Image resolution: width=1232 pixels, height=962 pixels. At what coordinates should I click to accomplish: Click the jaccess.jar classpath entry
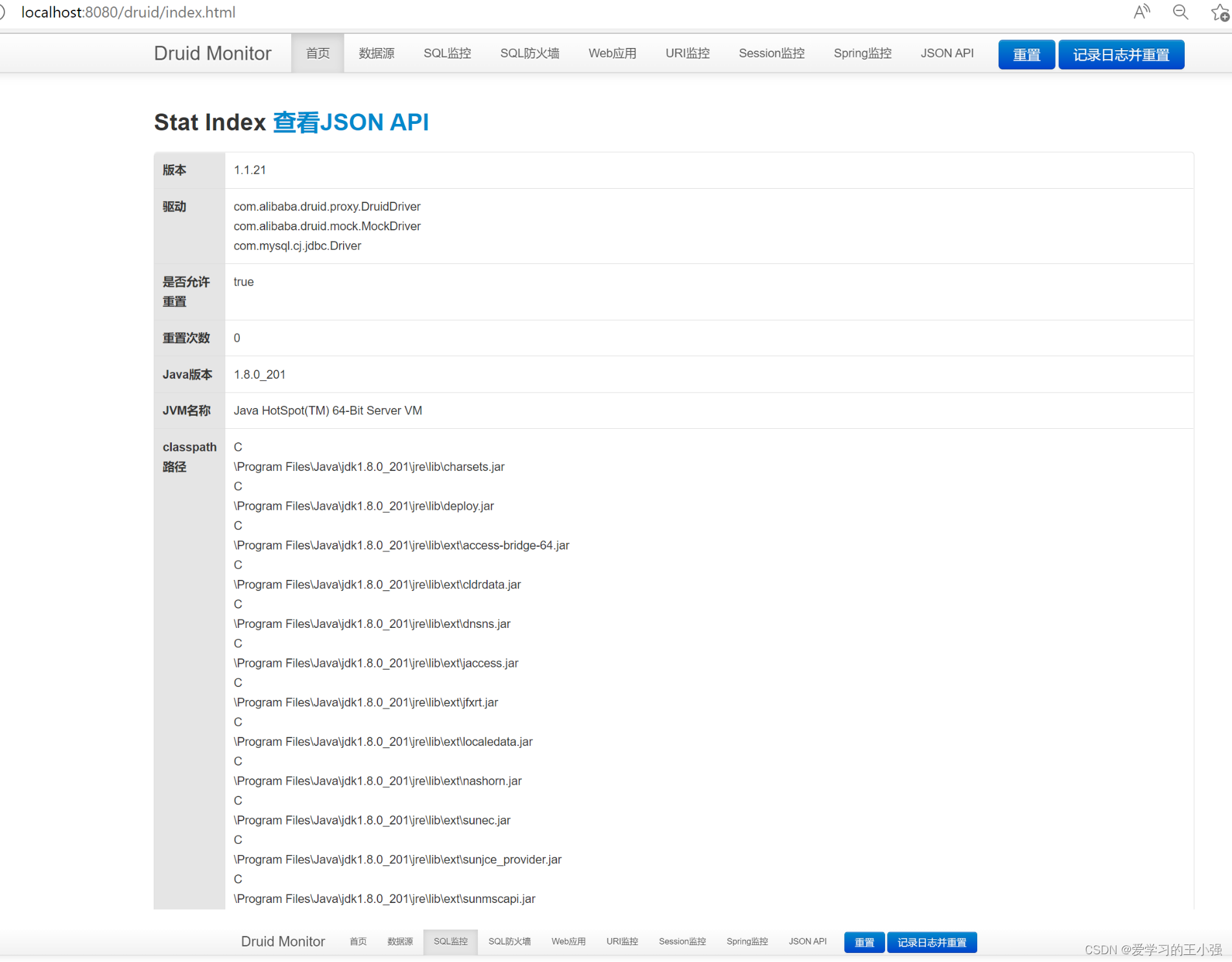pos(376,663)
